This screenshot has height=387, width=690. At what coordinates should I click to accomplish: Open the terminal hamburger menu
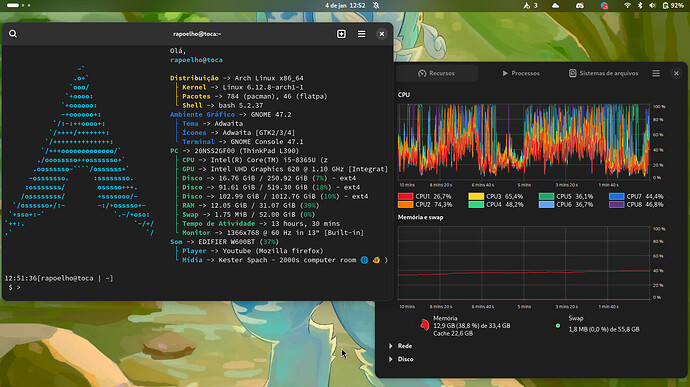point(361,34)
